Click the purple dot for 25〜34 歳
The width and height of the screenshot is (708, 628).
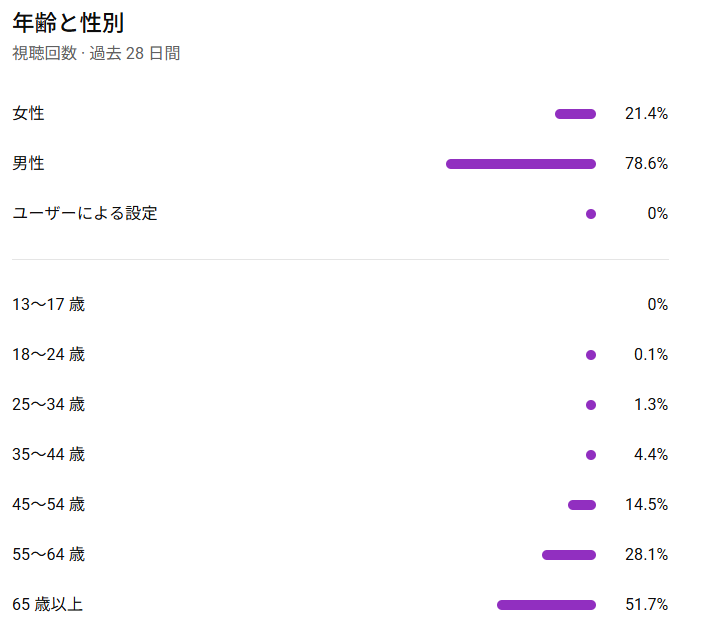(591, 405)
